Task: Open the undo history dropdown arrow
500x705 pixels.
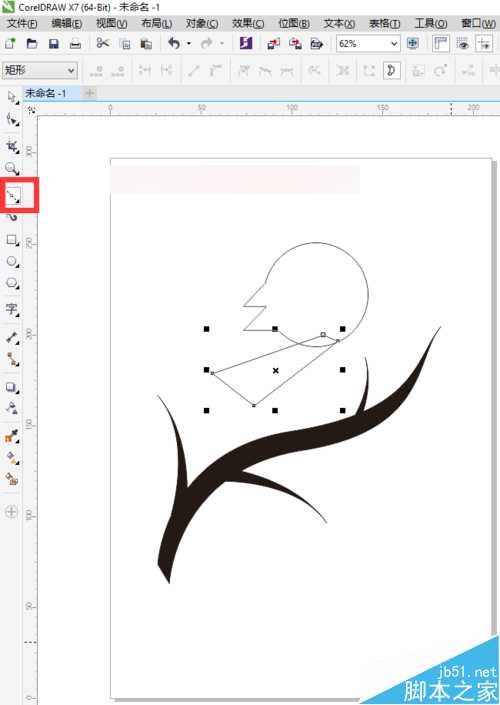Action: point(189,44)
